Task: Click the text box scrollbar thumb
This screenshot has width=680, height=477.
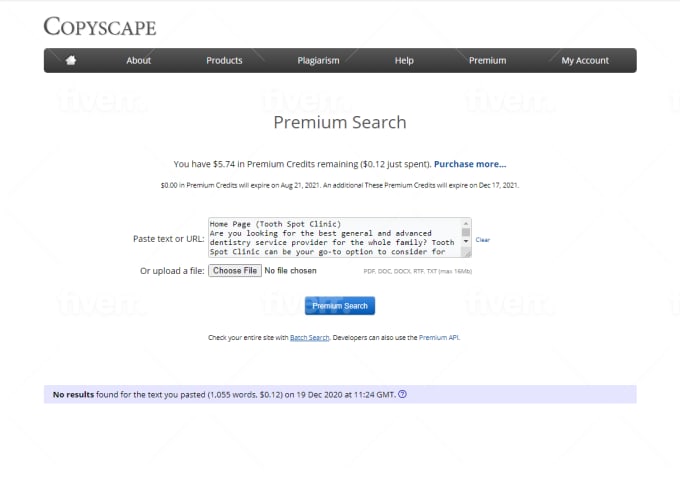Action: coord(465,232)
